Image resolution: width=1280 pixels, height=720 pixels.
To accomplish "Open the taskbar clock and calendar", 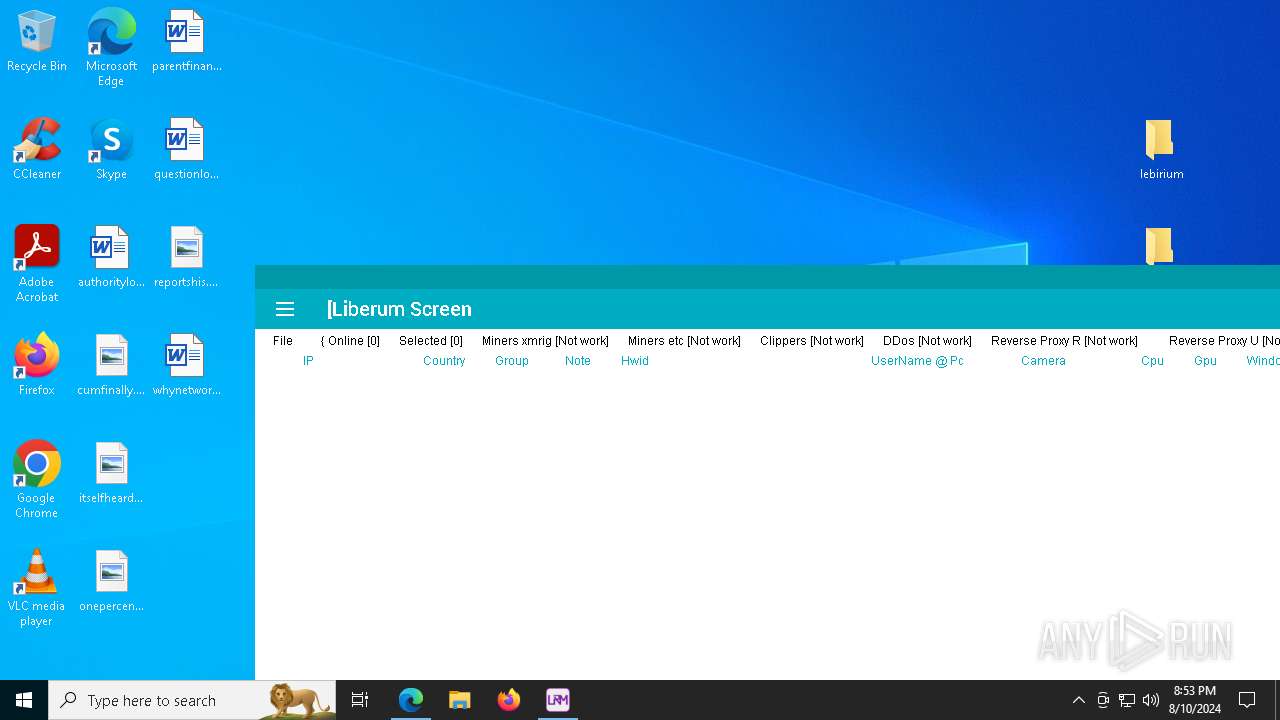I will pos(1196,700).
